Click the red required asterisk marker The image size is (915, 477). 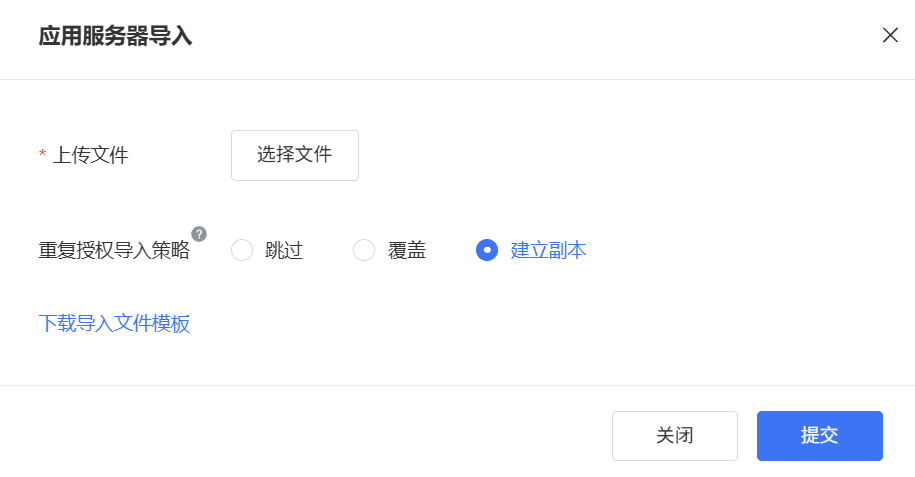click(x=43, y=154)
